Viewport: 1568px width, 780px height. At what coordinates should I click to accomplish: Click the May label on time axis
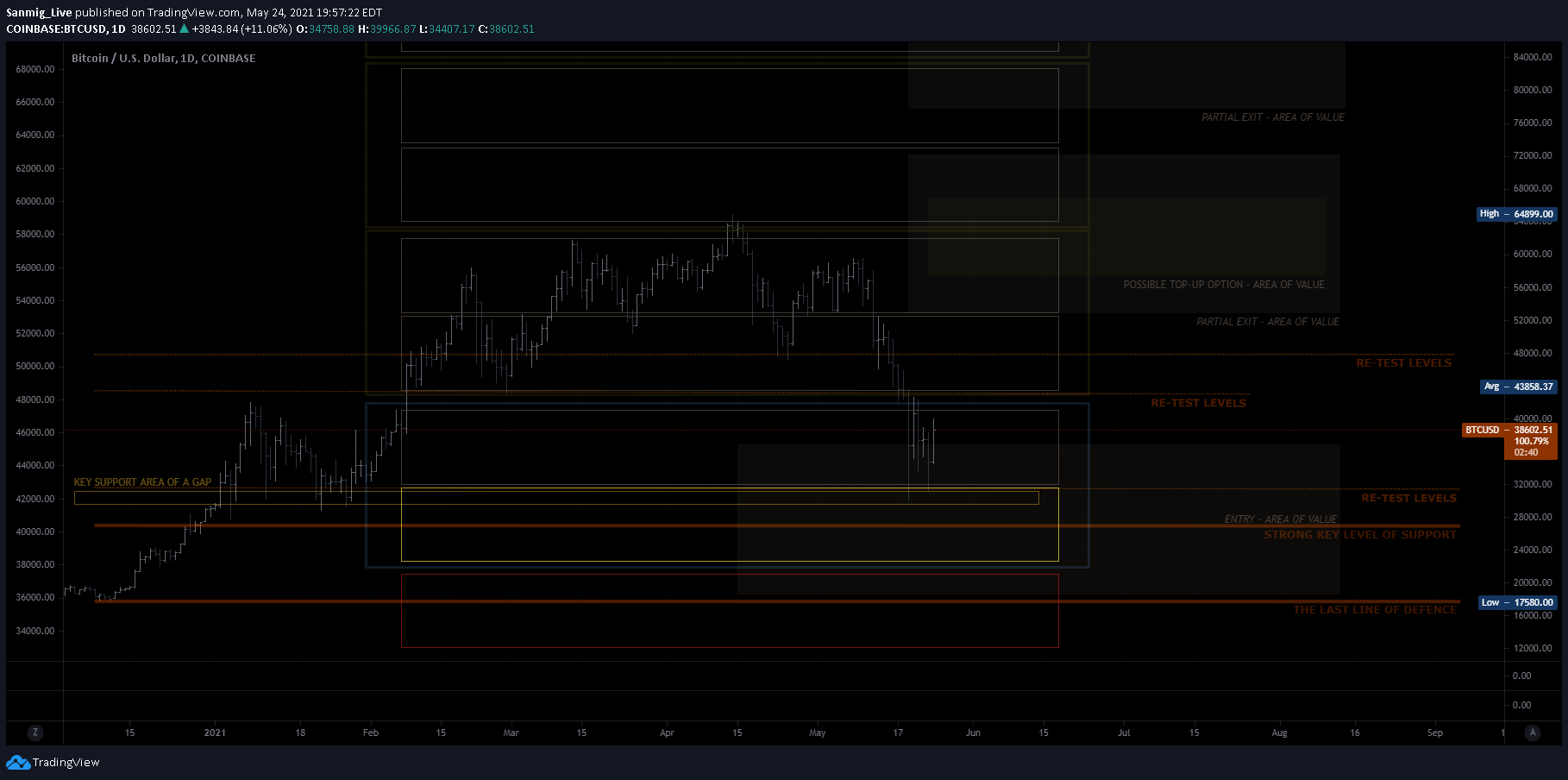click(818, 733)
